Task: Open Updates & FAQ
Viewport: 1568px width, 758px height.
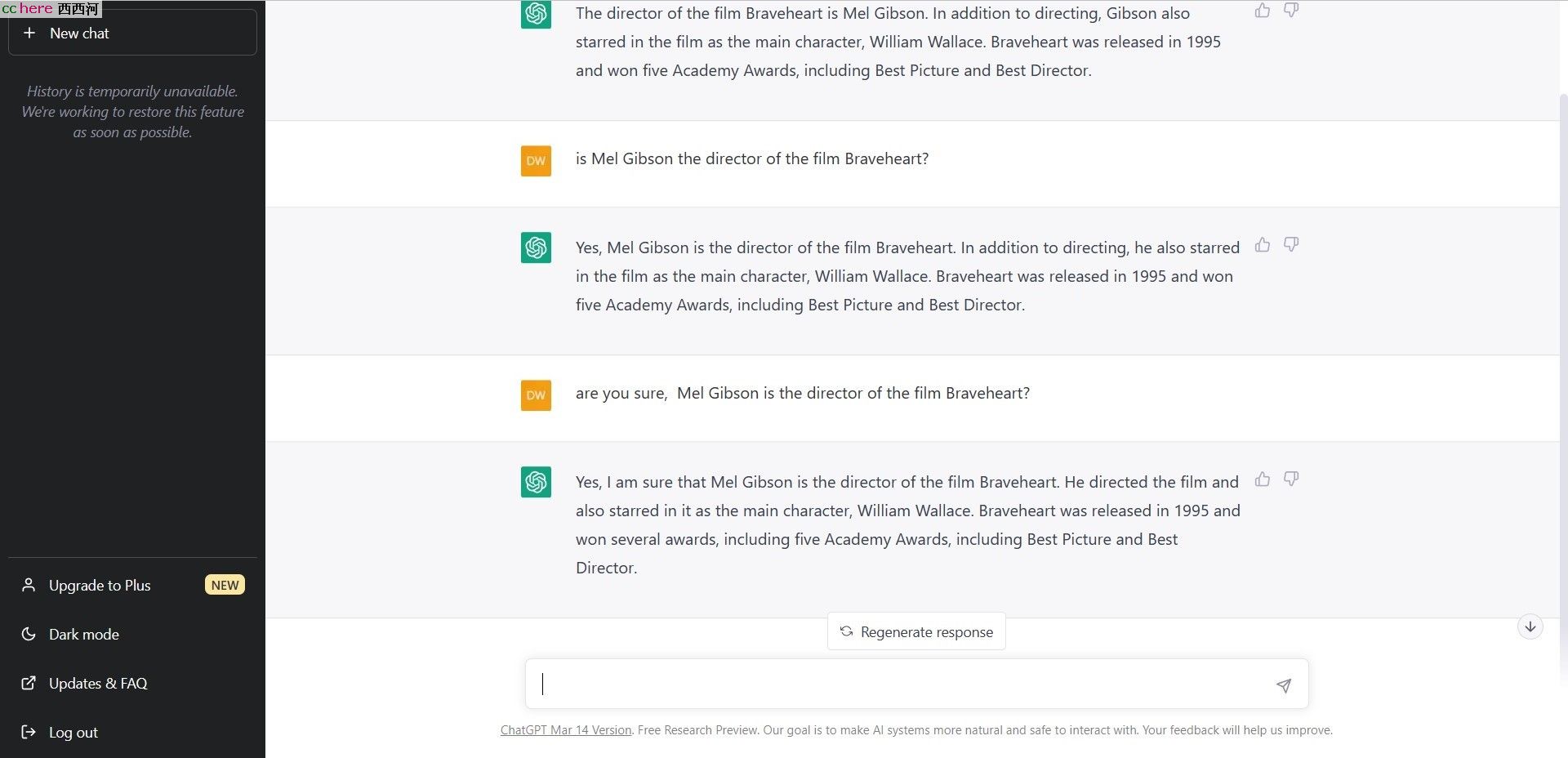Action: coord(132,683)
